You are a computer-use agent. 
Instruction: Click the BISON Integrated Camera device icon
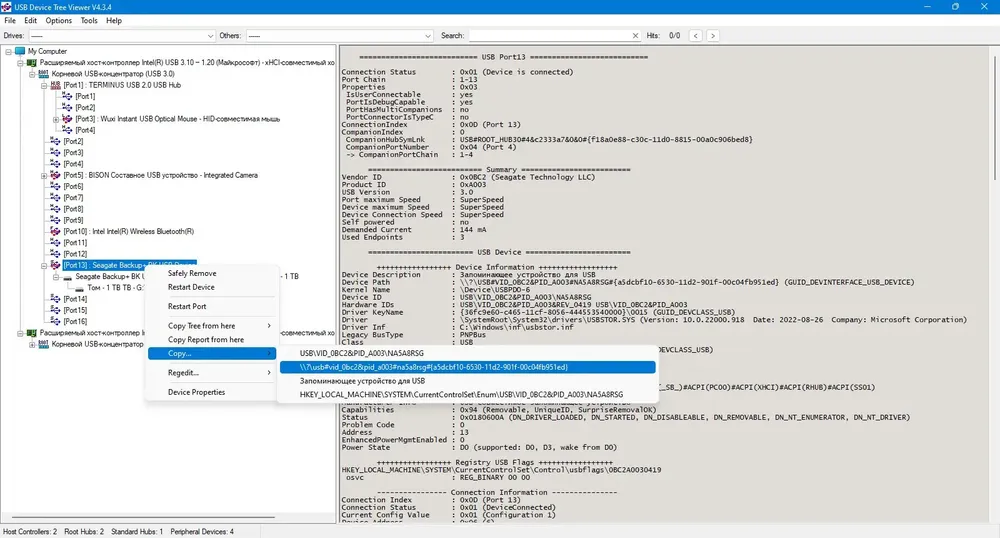click(x=55, y=175)
